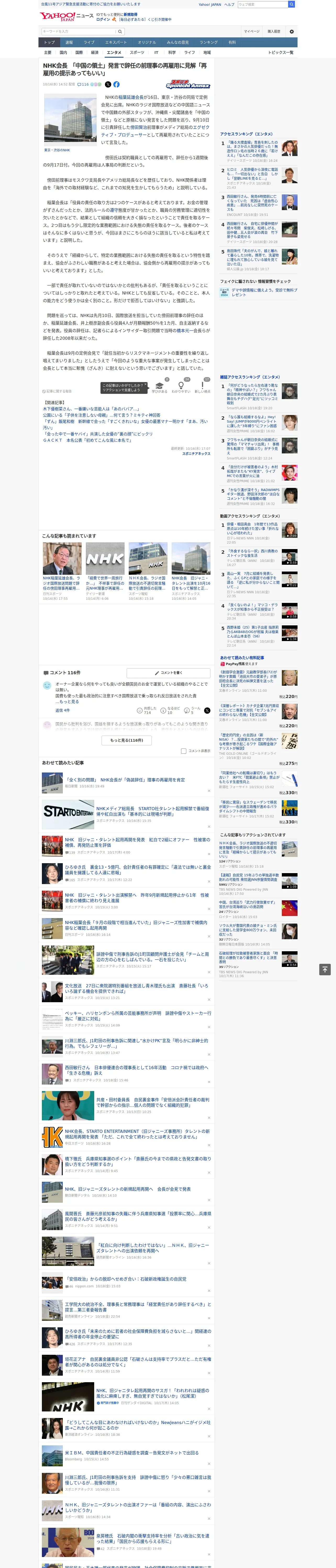Screen dimensions: 336x1568
Task: Open first commenter's avatar icon
Action: tap(47, 685)
